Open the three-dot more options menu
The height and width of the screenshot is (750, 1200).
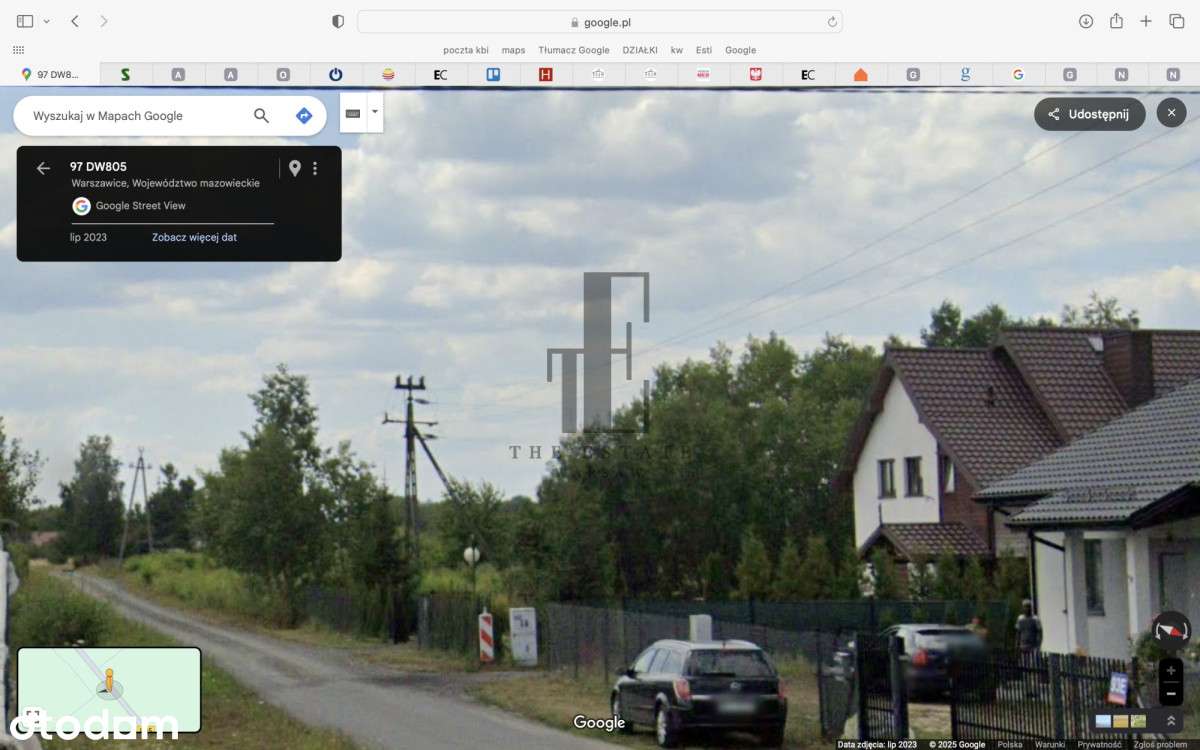pos(315,168)
